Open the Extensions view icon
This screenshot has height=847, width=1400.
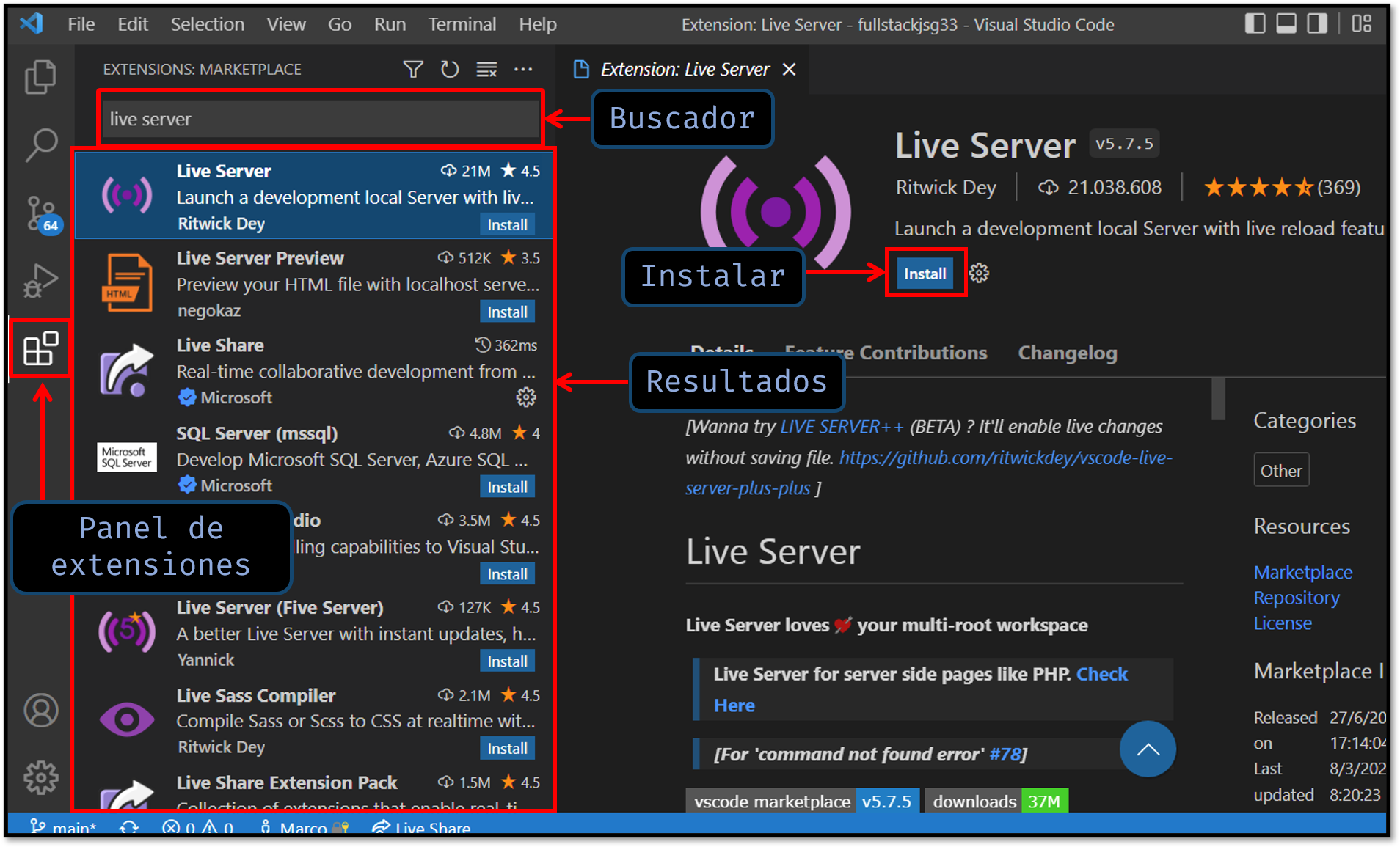click(40, 348)
